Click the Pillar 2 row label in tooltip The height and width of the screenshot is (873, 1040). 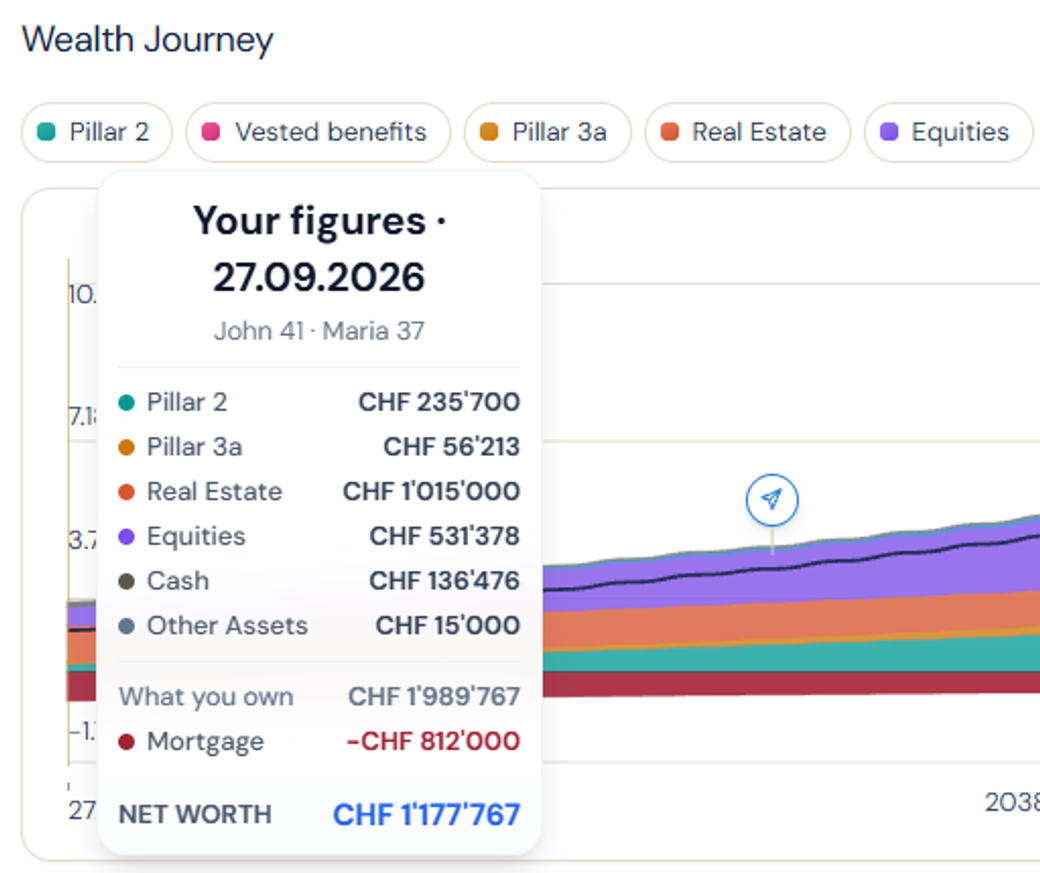(187, 402)
